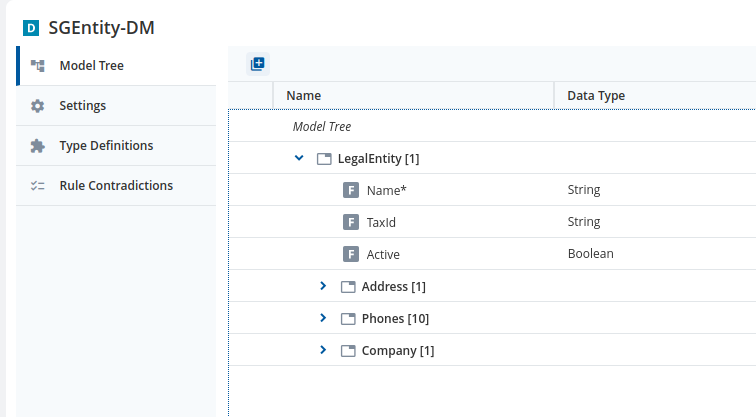Select the Phones [10] tree row
Screen dimensions: 756x417
[492, 318]
